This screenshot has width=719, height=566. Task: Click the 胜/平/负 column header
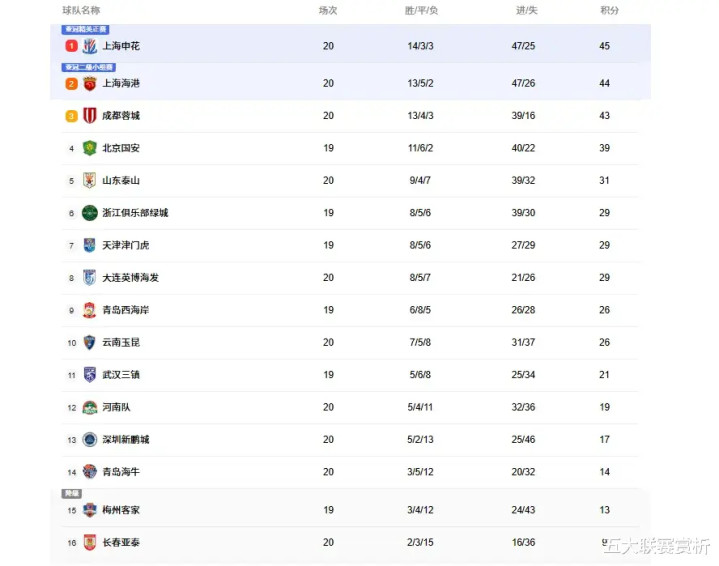[x=421, y=11]
